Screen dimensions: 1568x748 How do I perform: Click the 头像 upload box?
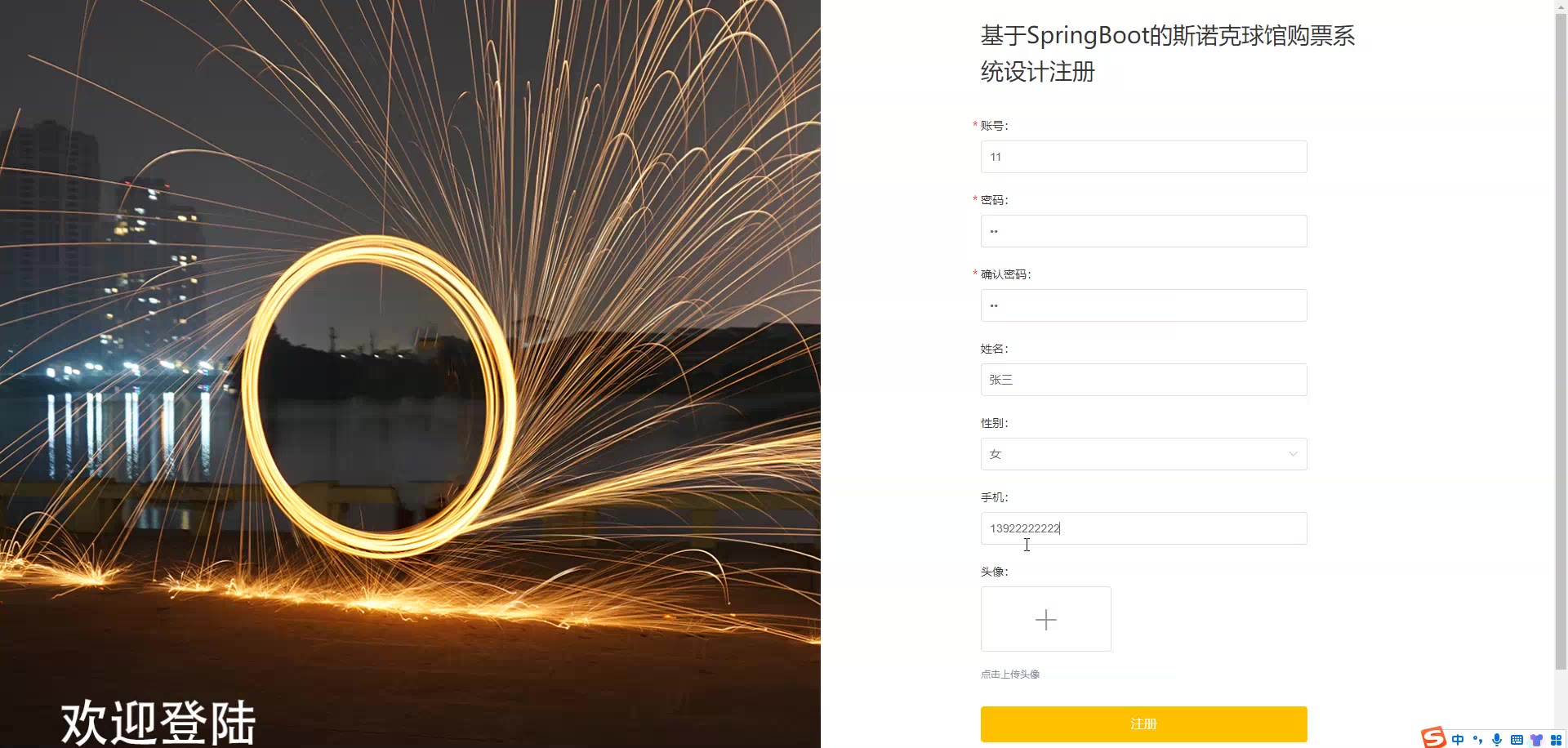1045,619
